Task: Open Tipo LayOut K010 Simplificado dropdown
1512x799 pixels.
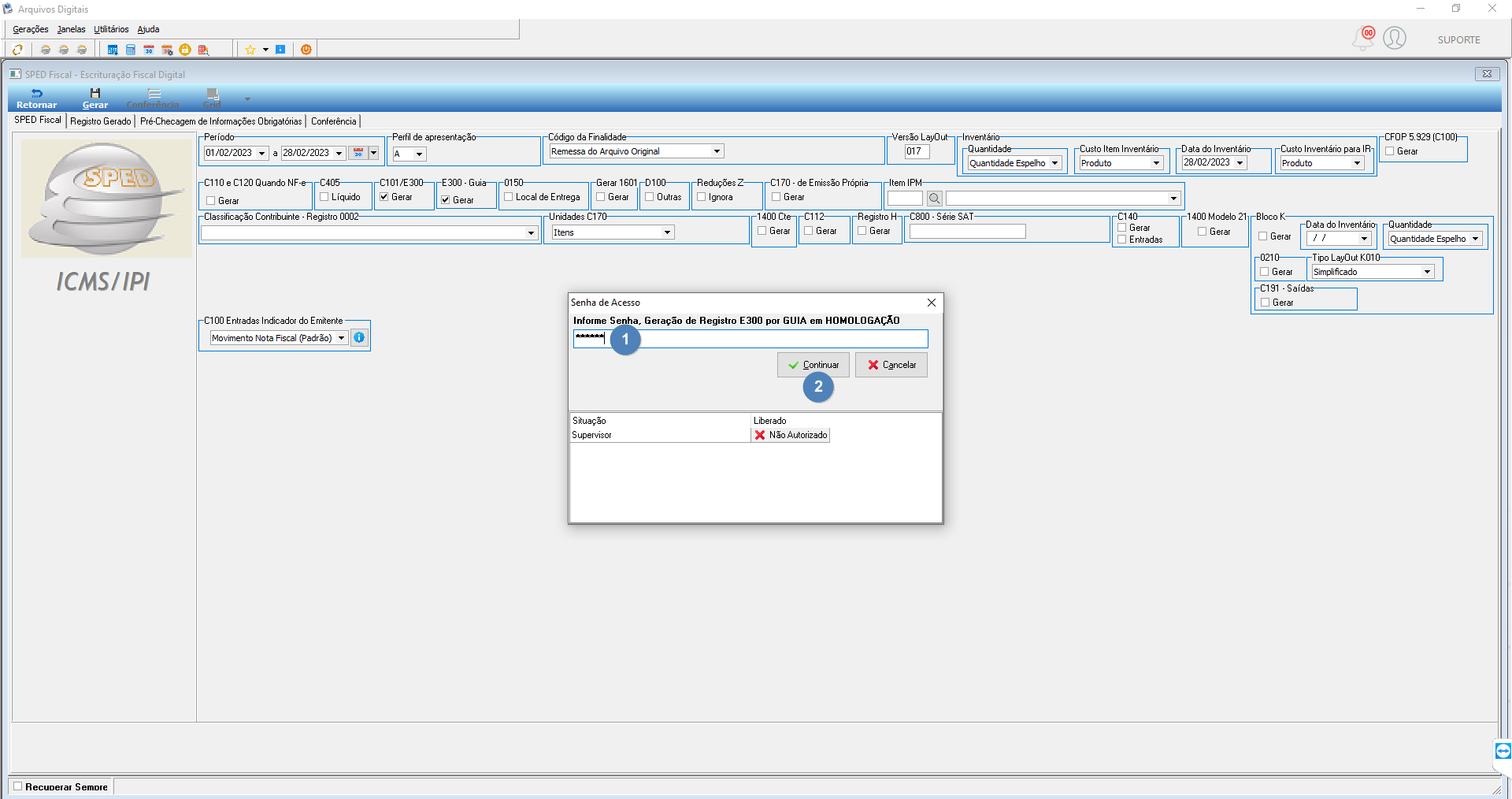Action: 1427,272
